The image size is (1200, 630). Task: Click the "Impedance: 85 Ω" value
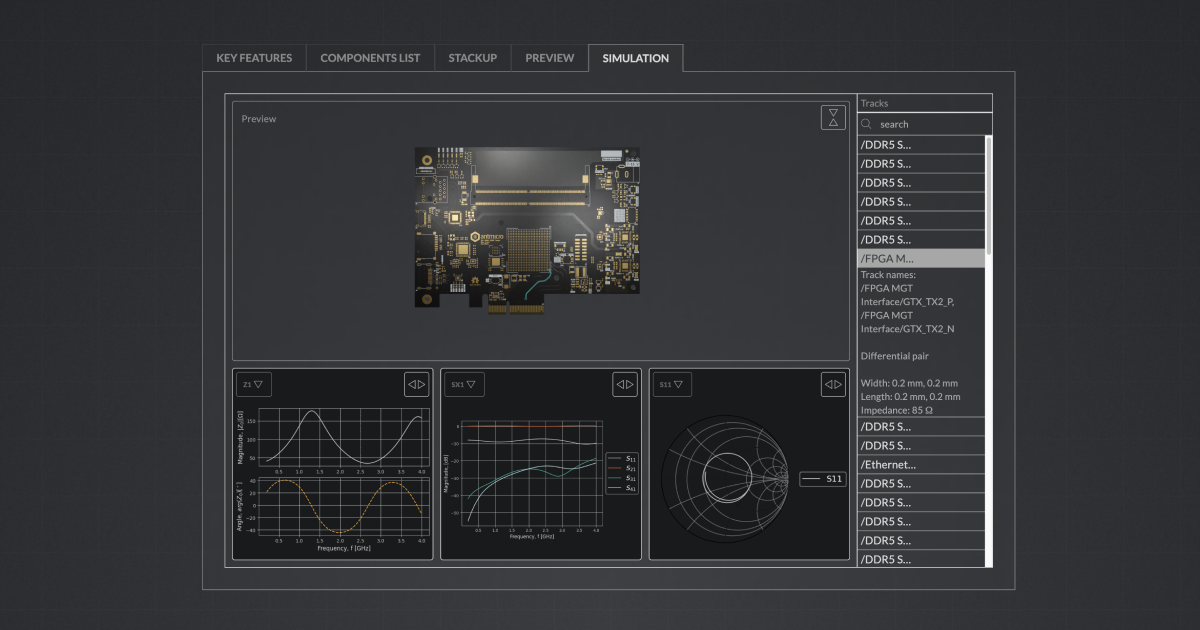point(897,410)
